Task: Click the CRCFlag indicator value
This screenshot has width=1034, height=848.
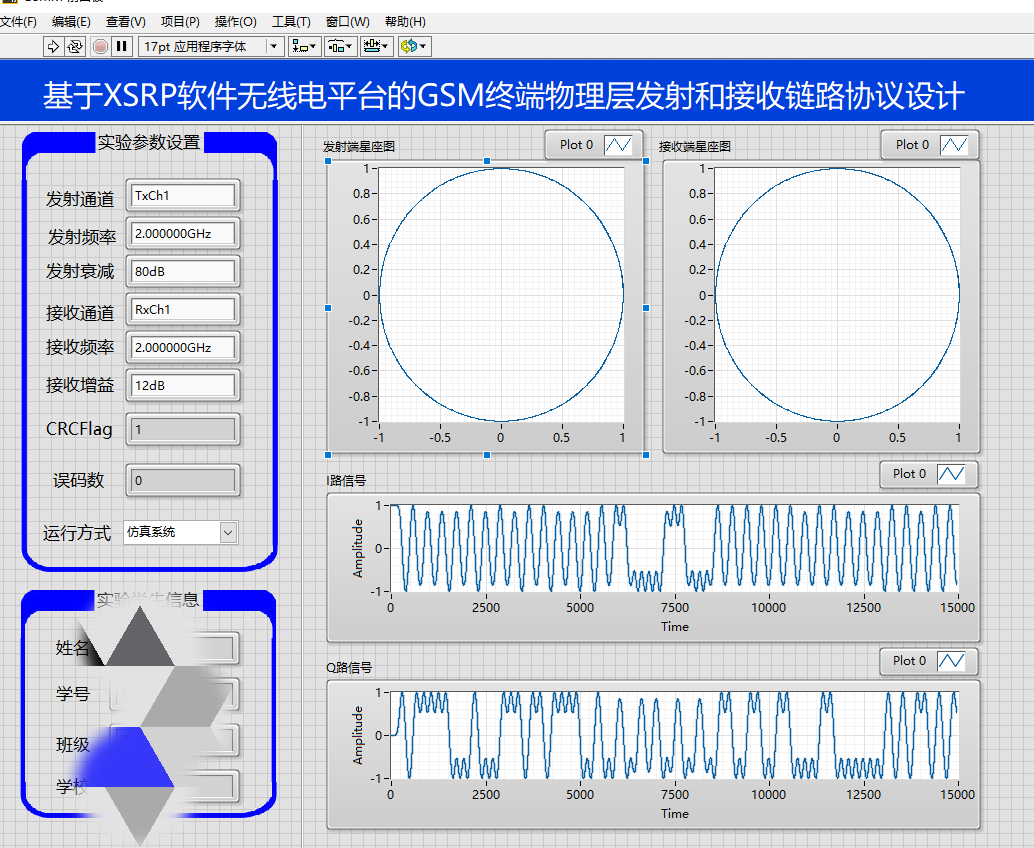Action: (183, 430)
